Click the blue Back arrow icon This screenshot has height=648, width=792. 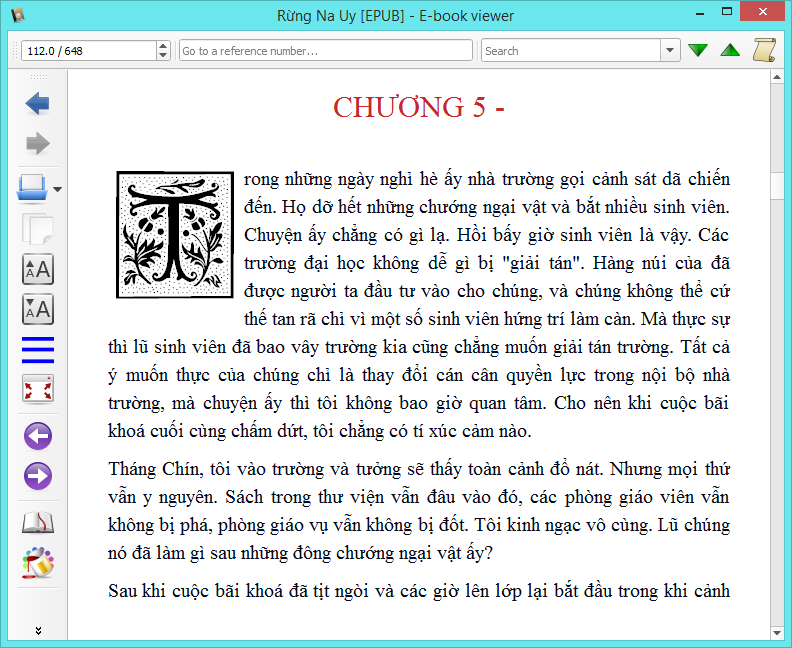click(37, 104)
